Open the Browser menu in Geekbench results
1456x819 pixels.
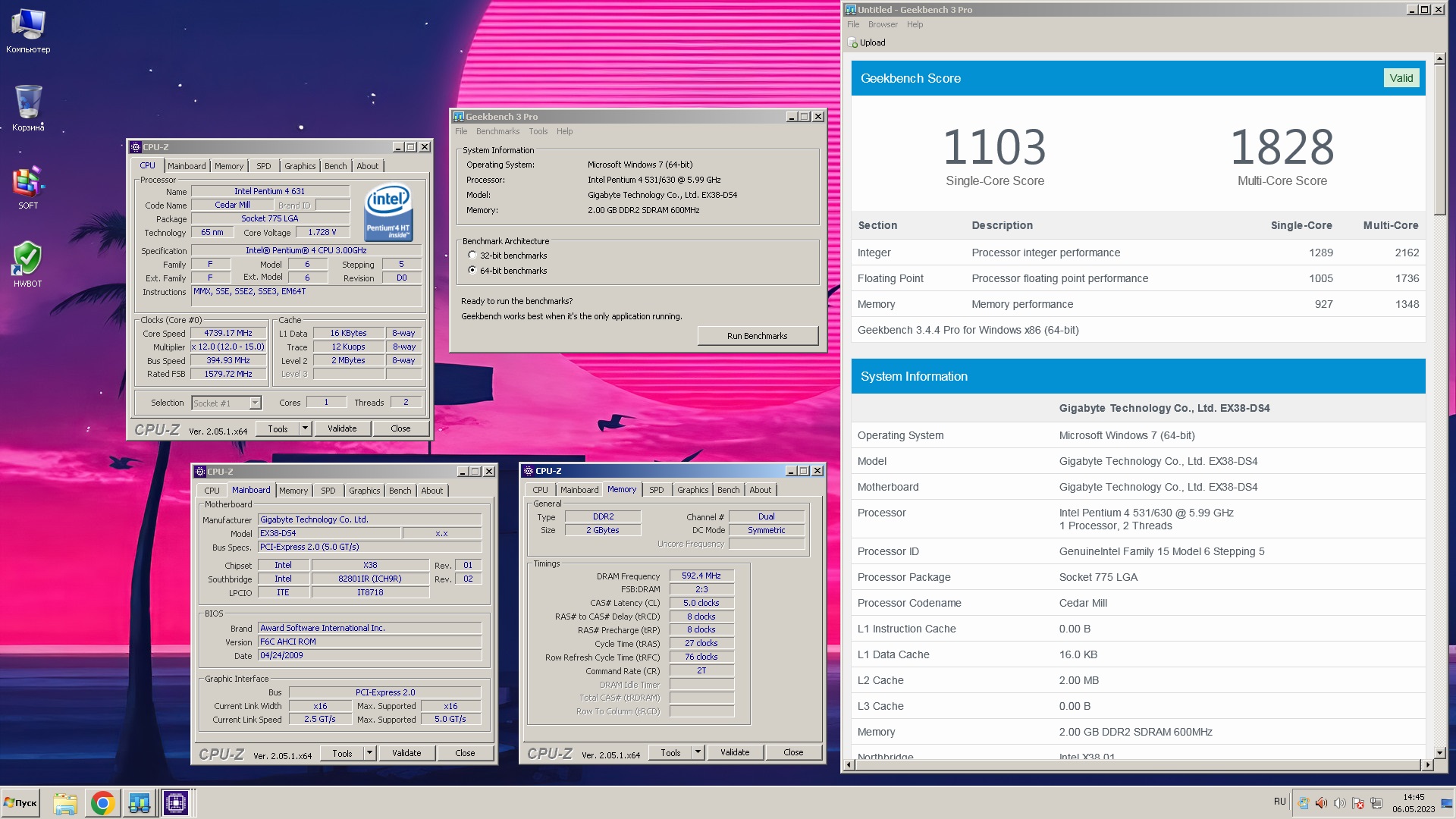click(883, 24)
